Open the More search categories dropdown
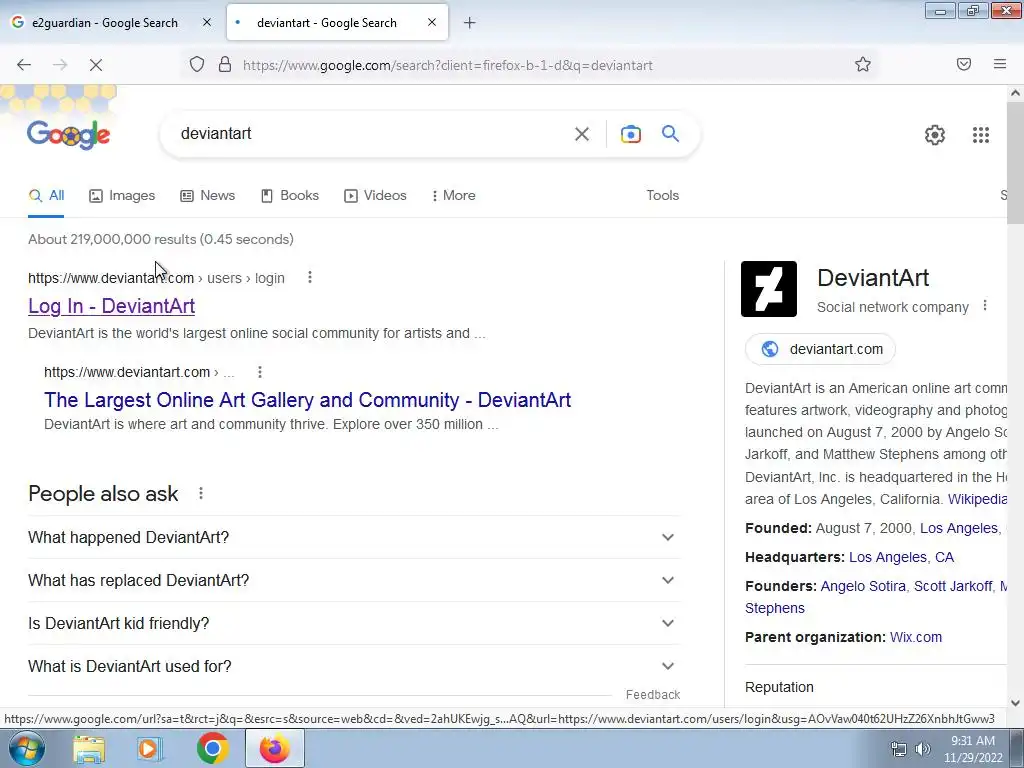 coord(454,195)
